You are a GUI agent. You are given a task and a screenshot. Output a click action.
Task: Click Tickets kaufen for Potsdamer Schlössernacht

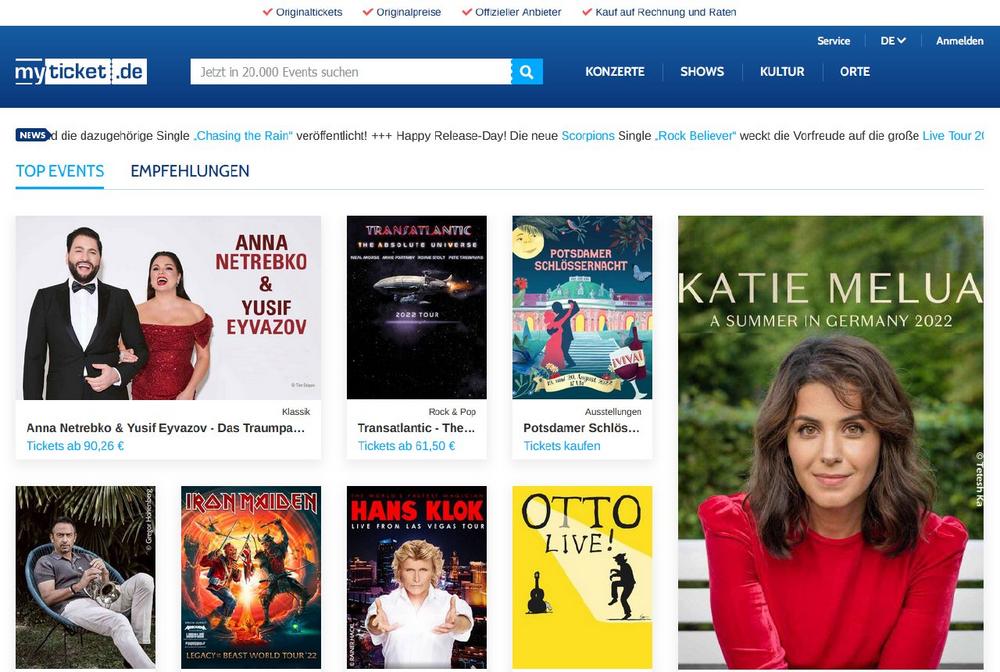point(562,446)
